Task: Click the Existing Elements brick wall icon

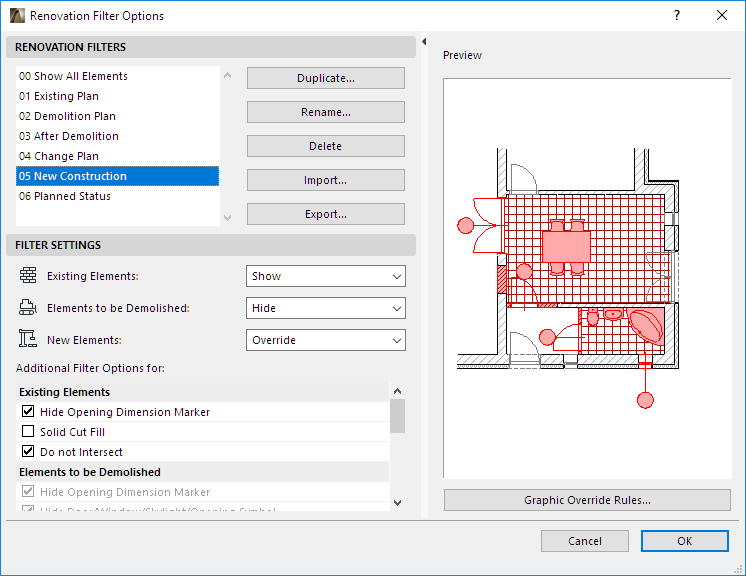Action: pyautogui.click(x=28, y=276)
